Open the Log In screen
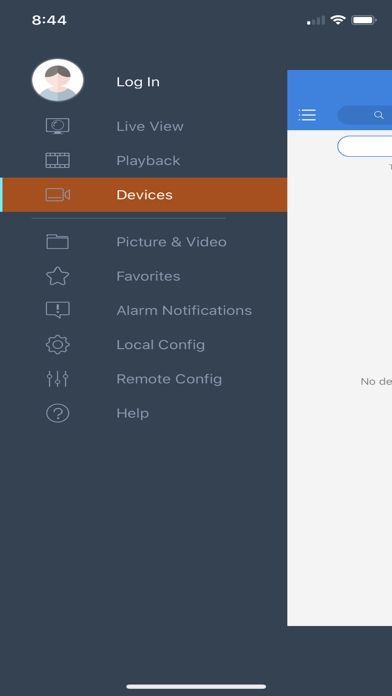The image size is (392, 696). point(138,82)
